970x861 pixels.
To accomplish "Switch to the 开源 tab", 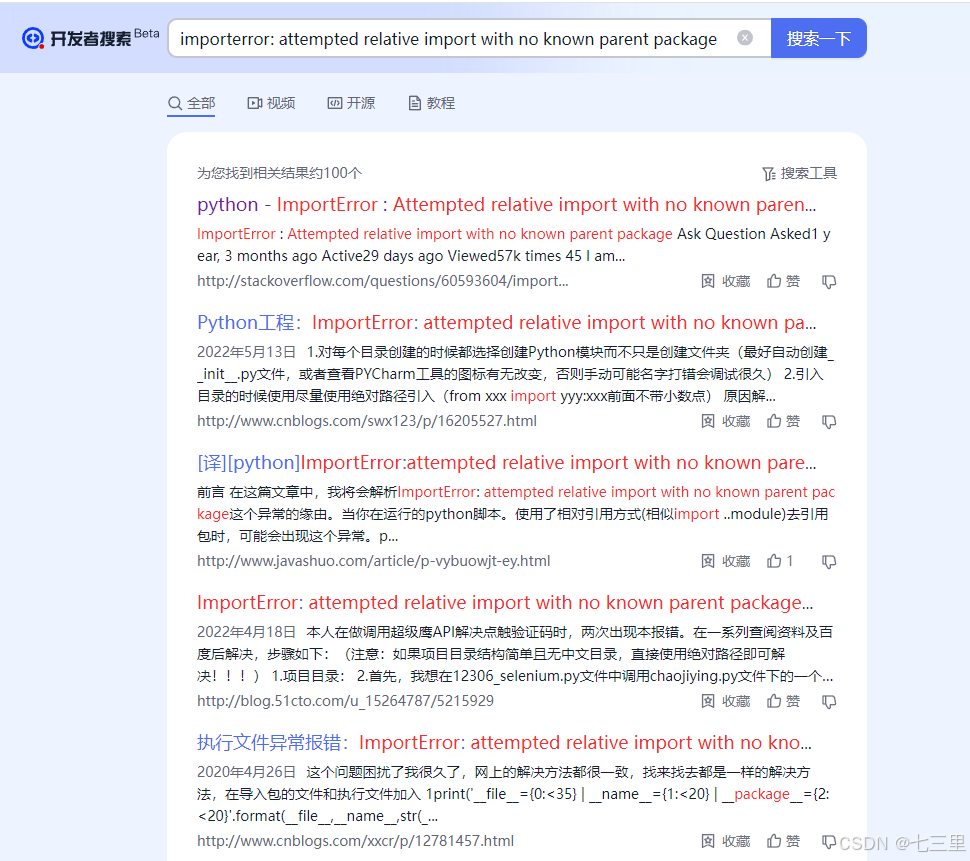I will tap(351, 103).
